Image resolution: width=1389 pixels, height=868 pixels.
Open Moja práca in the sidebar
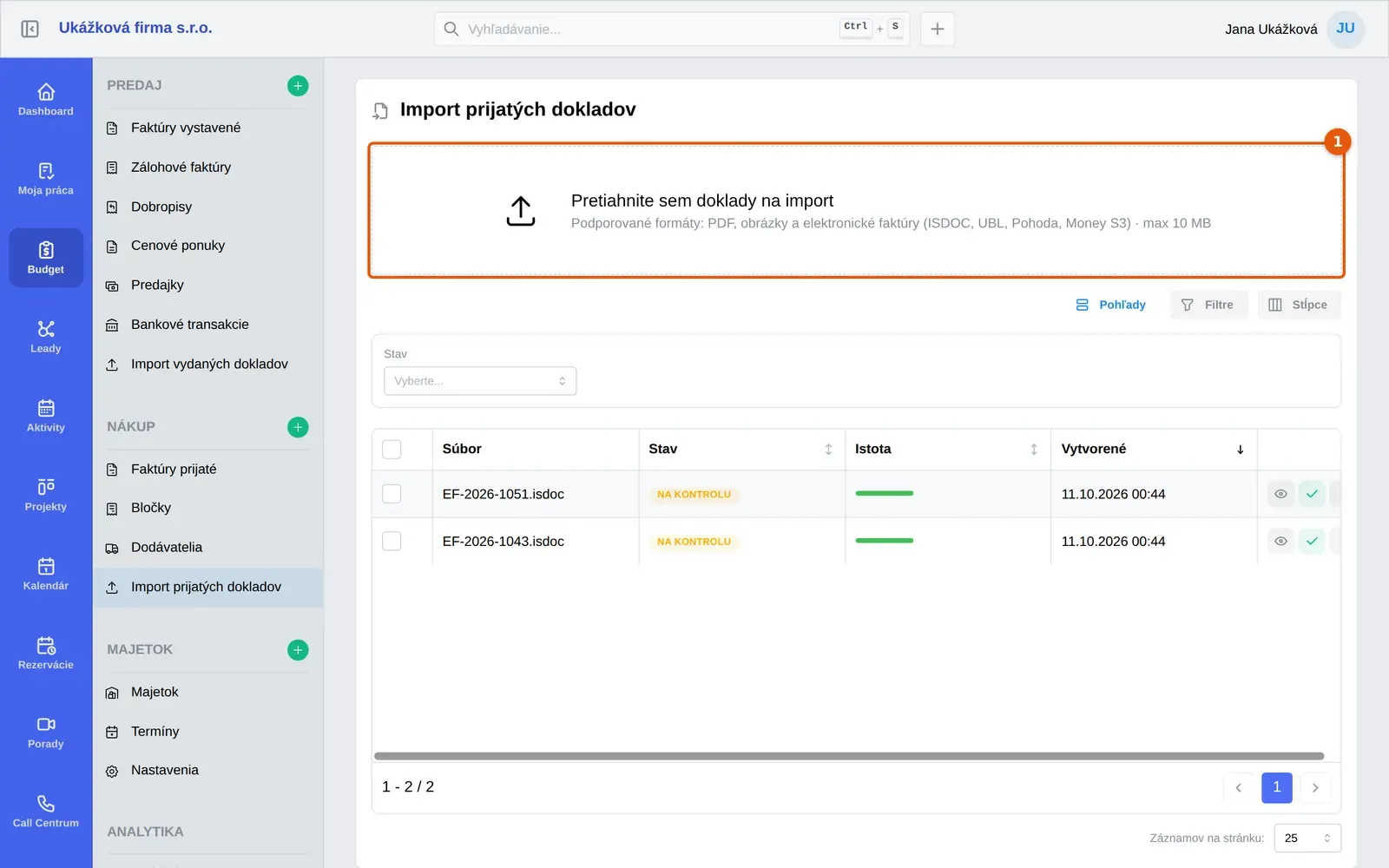click(46, 179)
